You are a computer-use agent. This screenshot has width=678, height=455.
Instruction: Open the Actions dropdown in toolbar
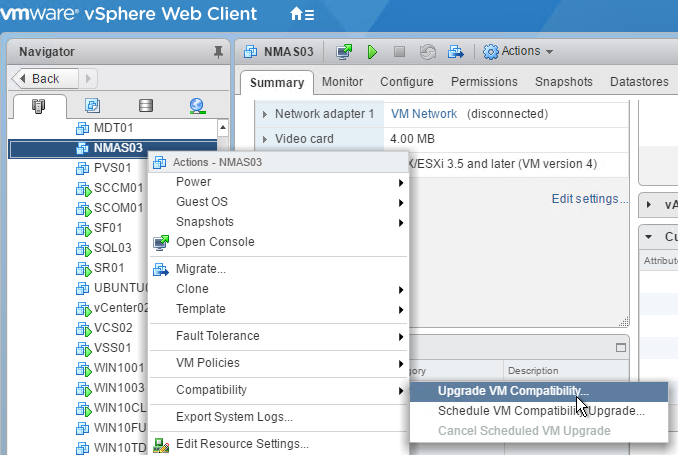518,51
